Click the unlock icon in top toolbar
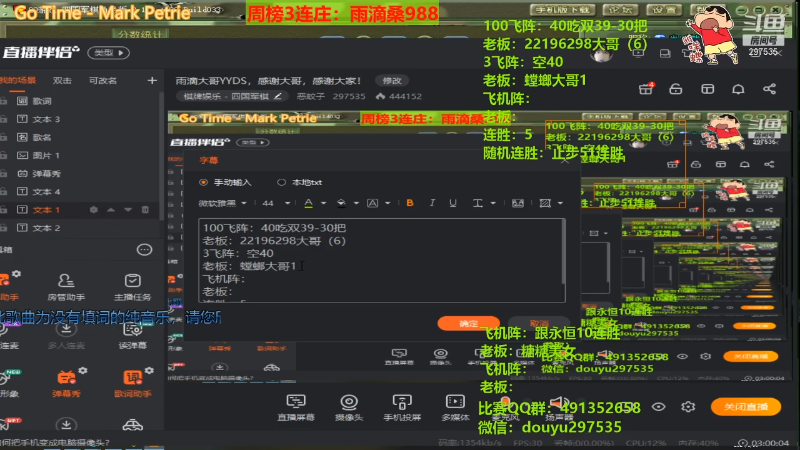This screenshot has height=450, width=800. (676, 89)
